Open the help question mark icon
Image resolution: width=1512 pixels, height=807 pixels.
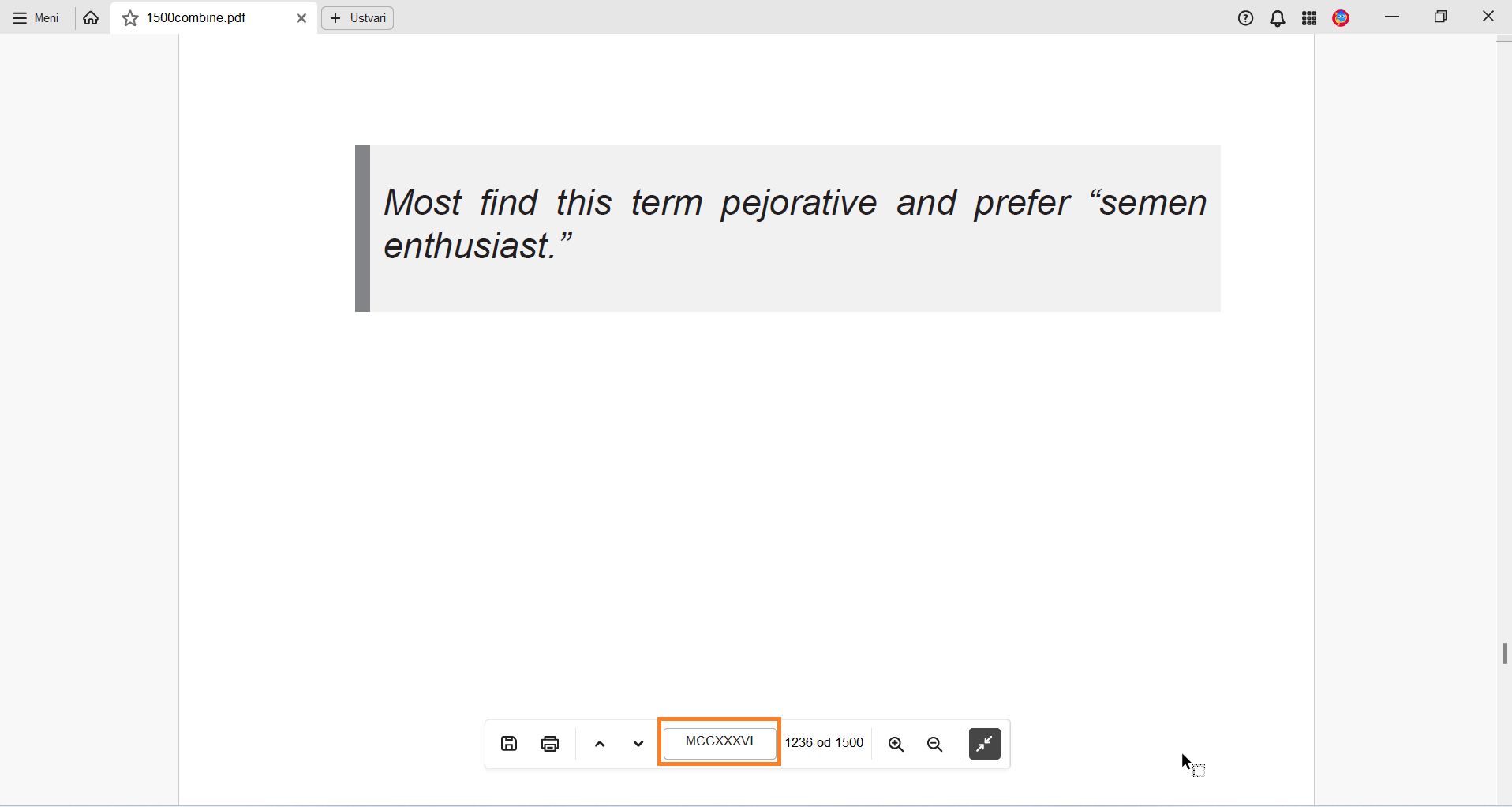(x=1245, y=18)
